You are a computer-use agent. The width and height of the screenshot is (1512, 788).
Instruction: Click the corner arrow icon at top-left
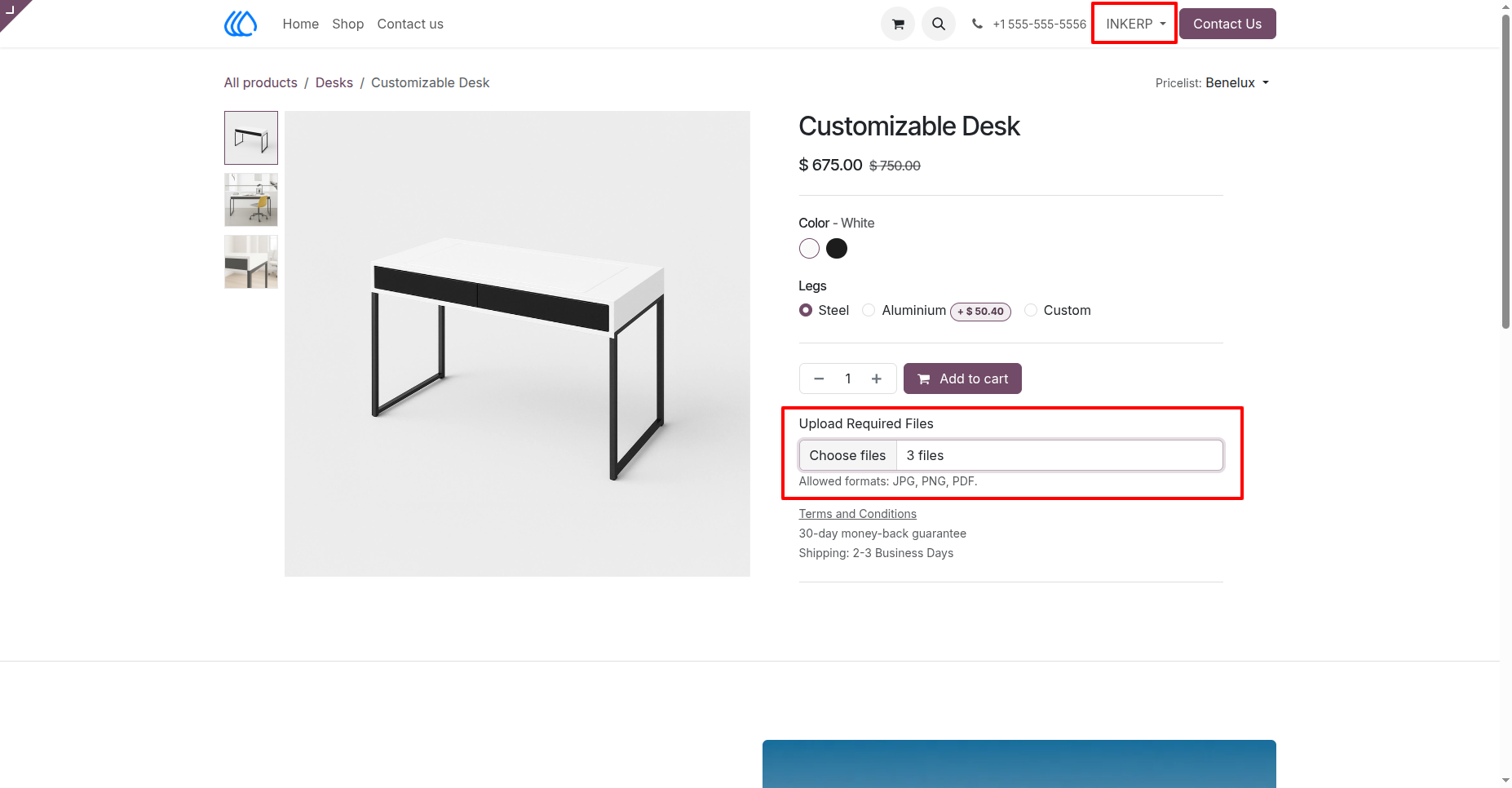click(11, 9)
